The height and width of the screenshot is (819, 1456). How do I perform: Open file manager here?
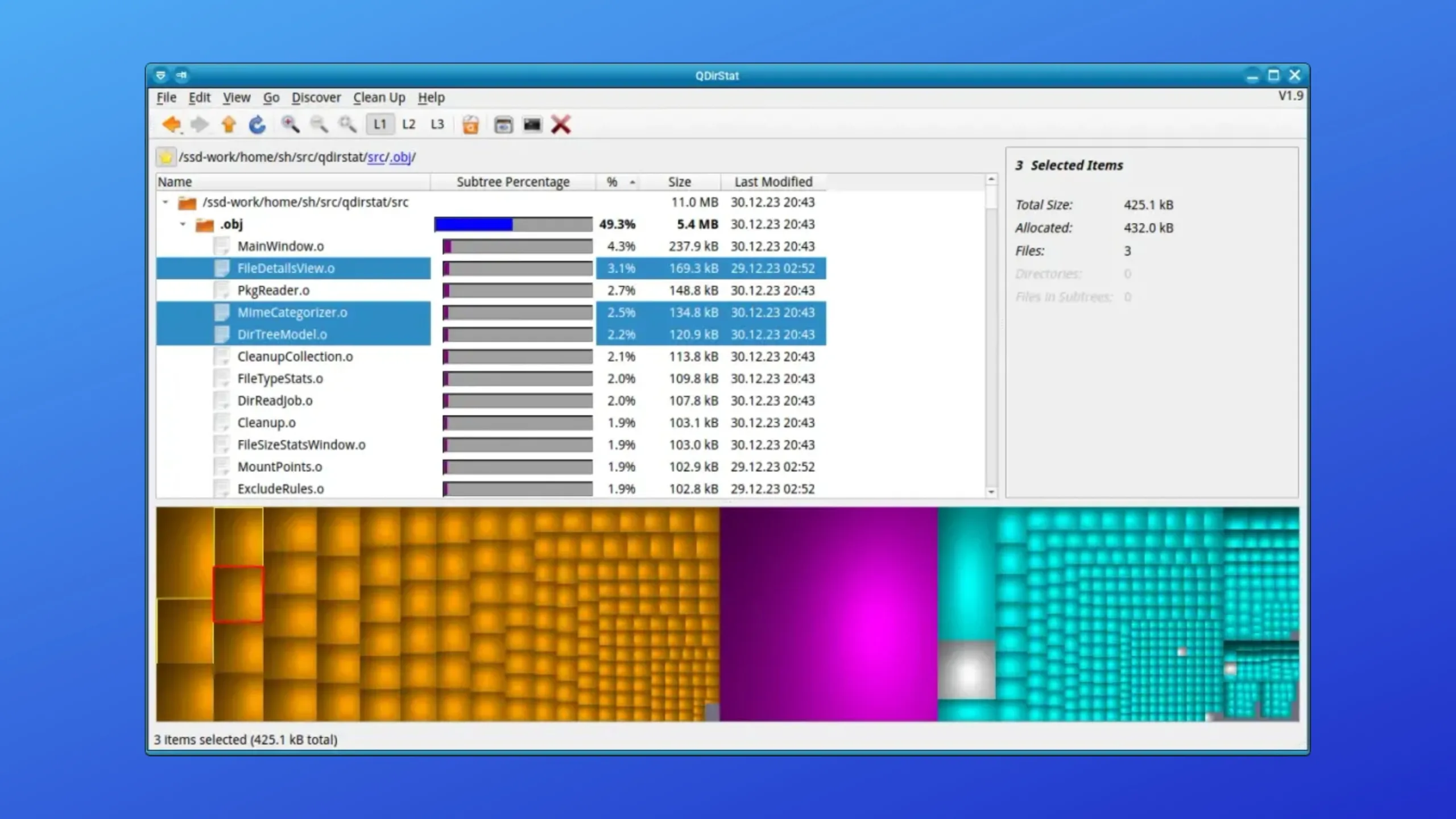click(503, 124)
